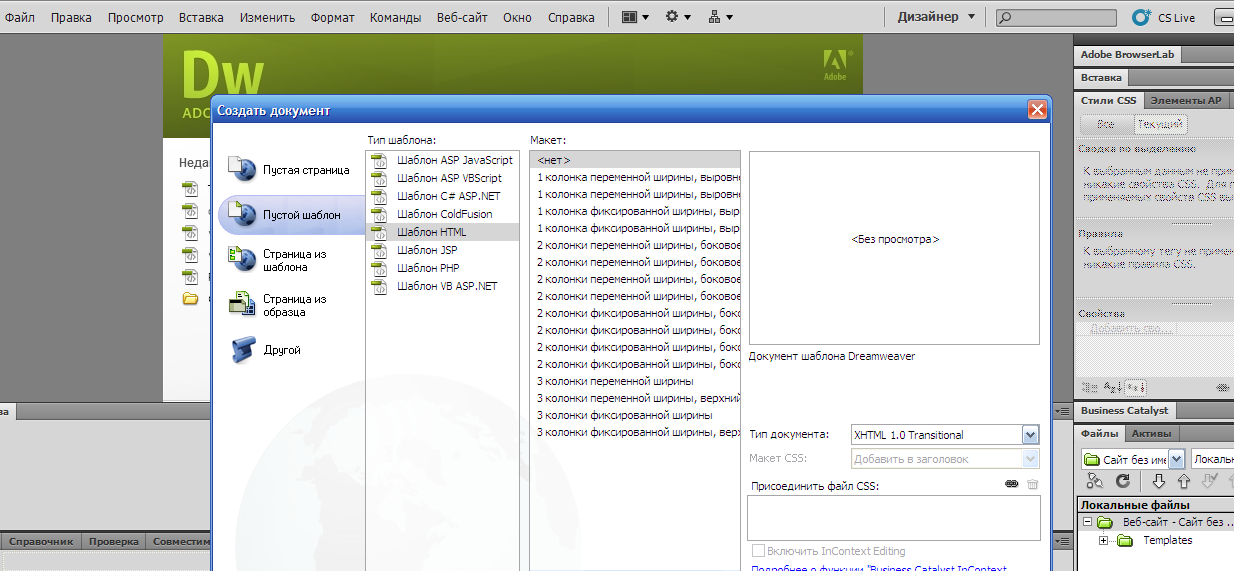
Task: Click the check out files icon
Action: click(x=1210, y=482)
